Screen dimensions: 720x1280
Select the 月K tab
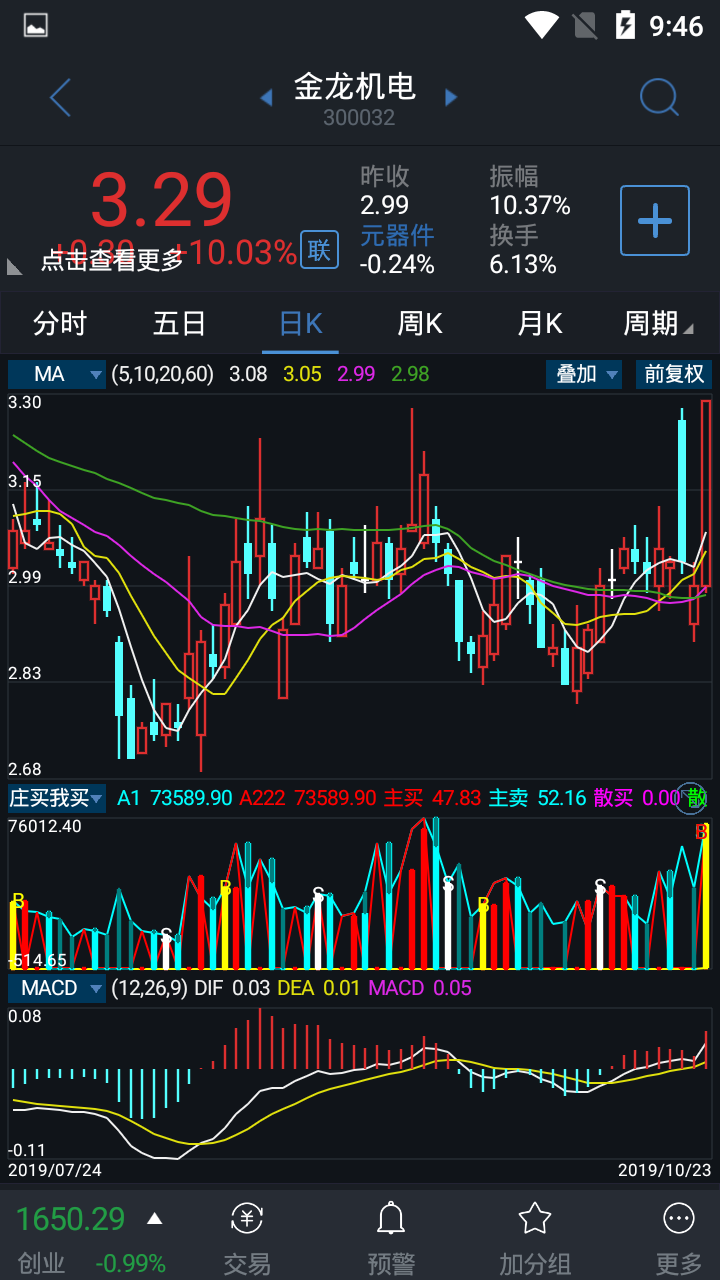coord(540,324)
